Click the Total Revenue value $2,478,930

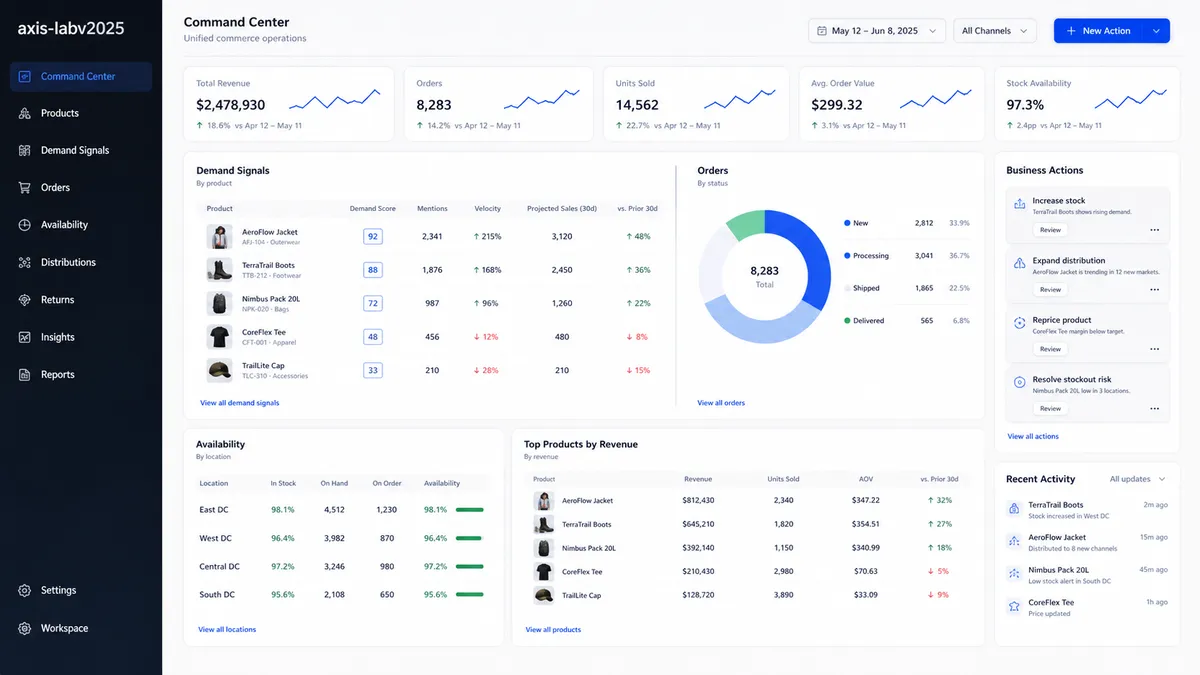[231, 105]
